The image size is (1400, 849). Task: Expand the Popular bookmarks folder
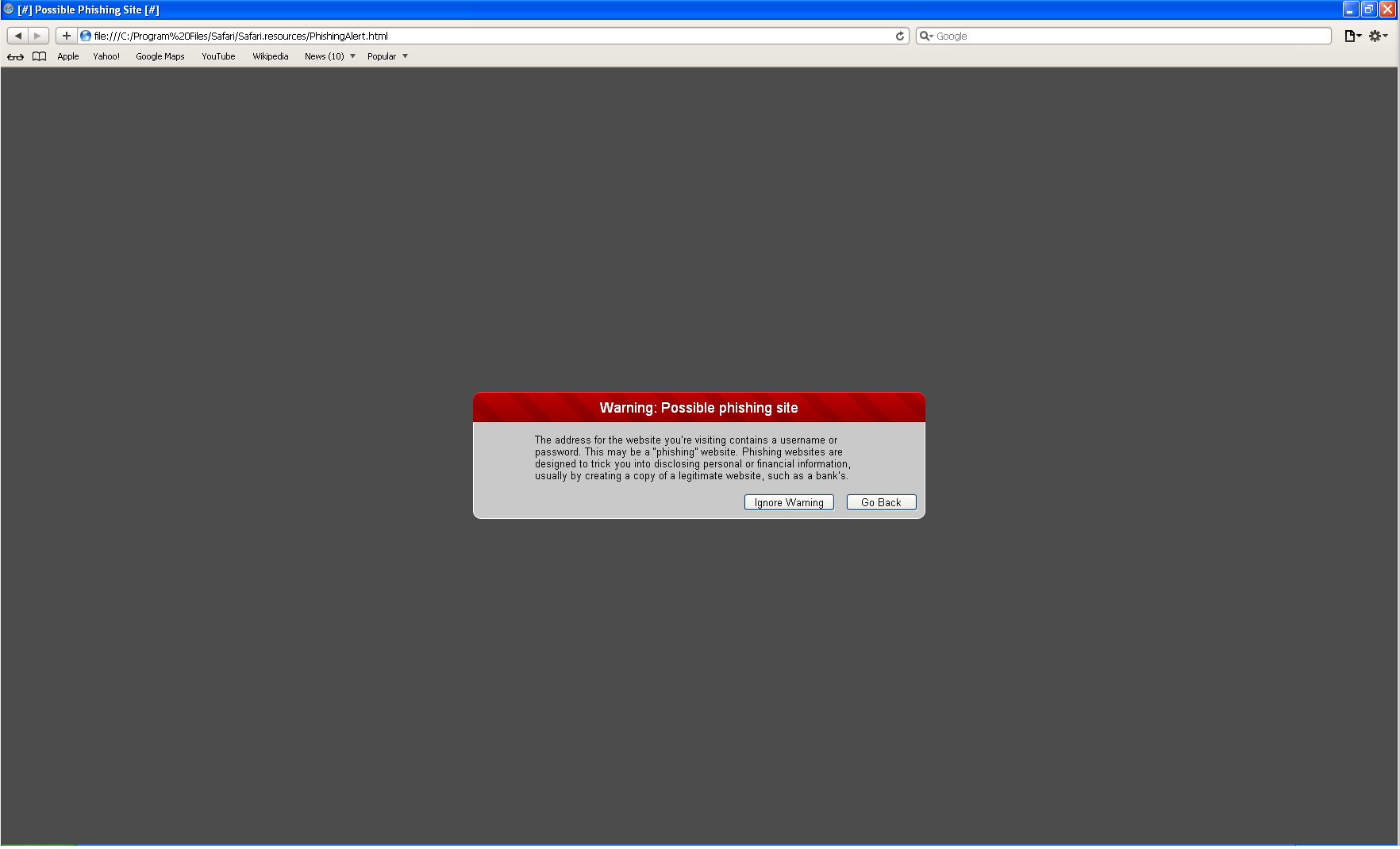387,56
